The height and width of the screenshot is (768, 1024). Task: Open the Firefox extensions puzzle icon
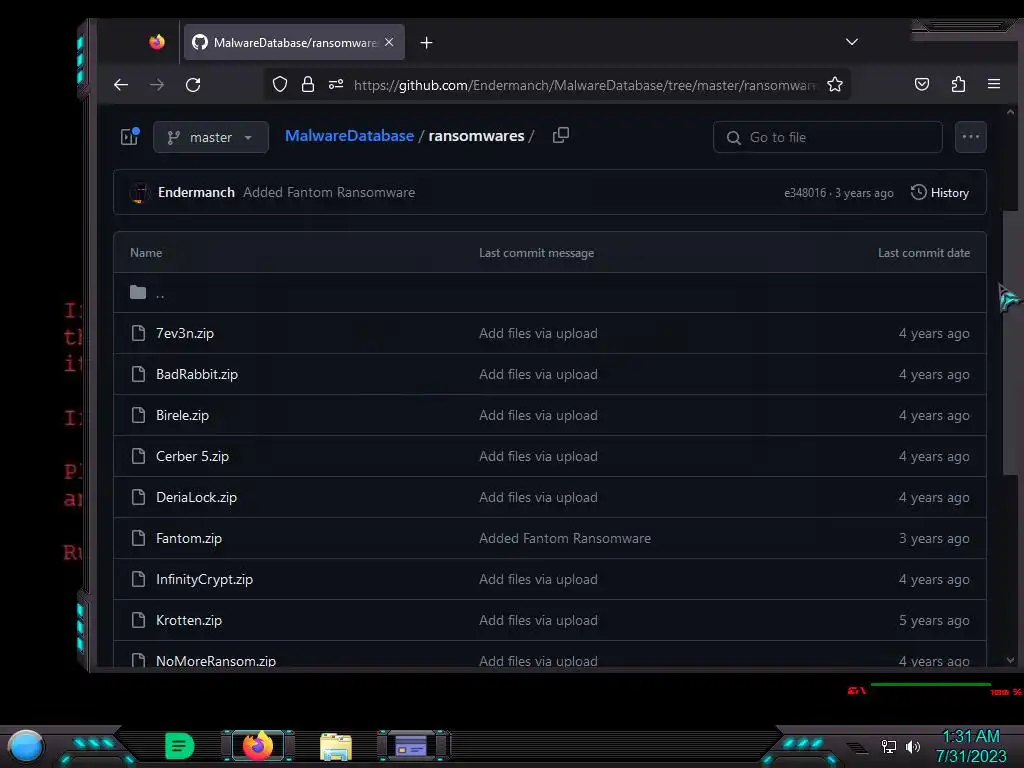[958, 84]
